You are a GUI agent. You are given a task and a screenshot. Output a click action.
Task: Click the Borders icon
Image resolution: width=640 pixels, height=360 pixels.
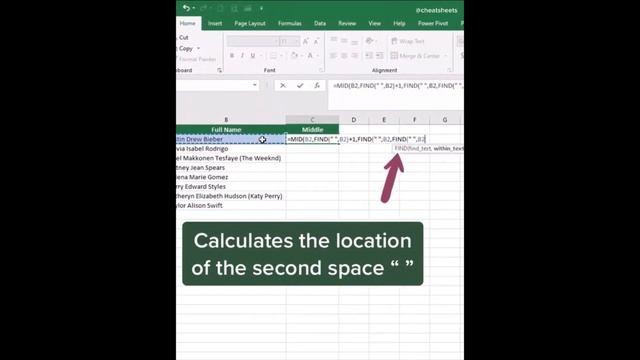[x=273, y=56]
